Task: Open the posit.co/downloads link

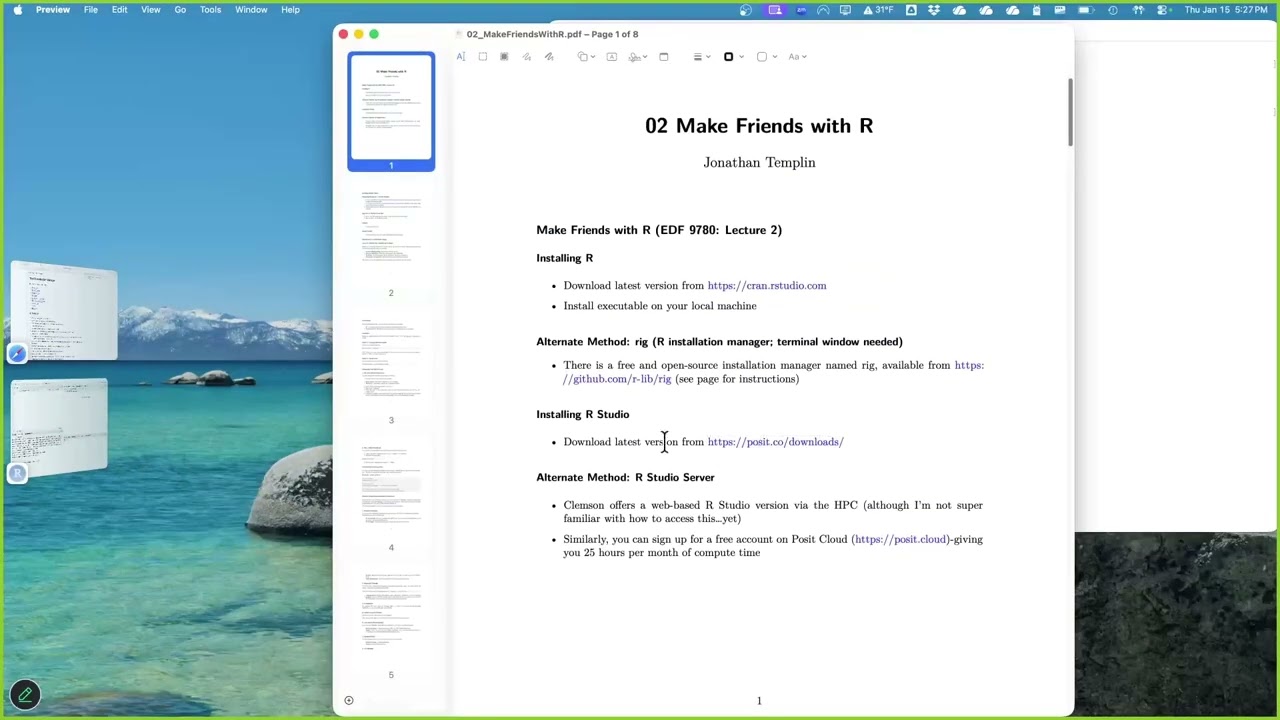Action: tap(776, 442)
